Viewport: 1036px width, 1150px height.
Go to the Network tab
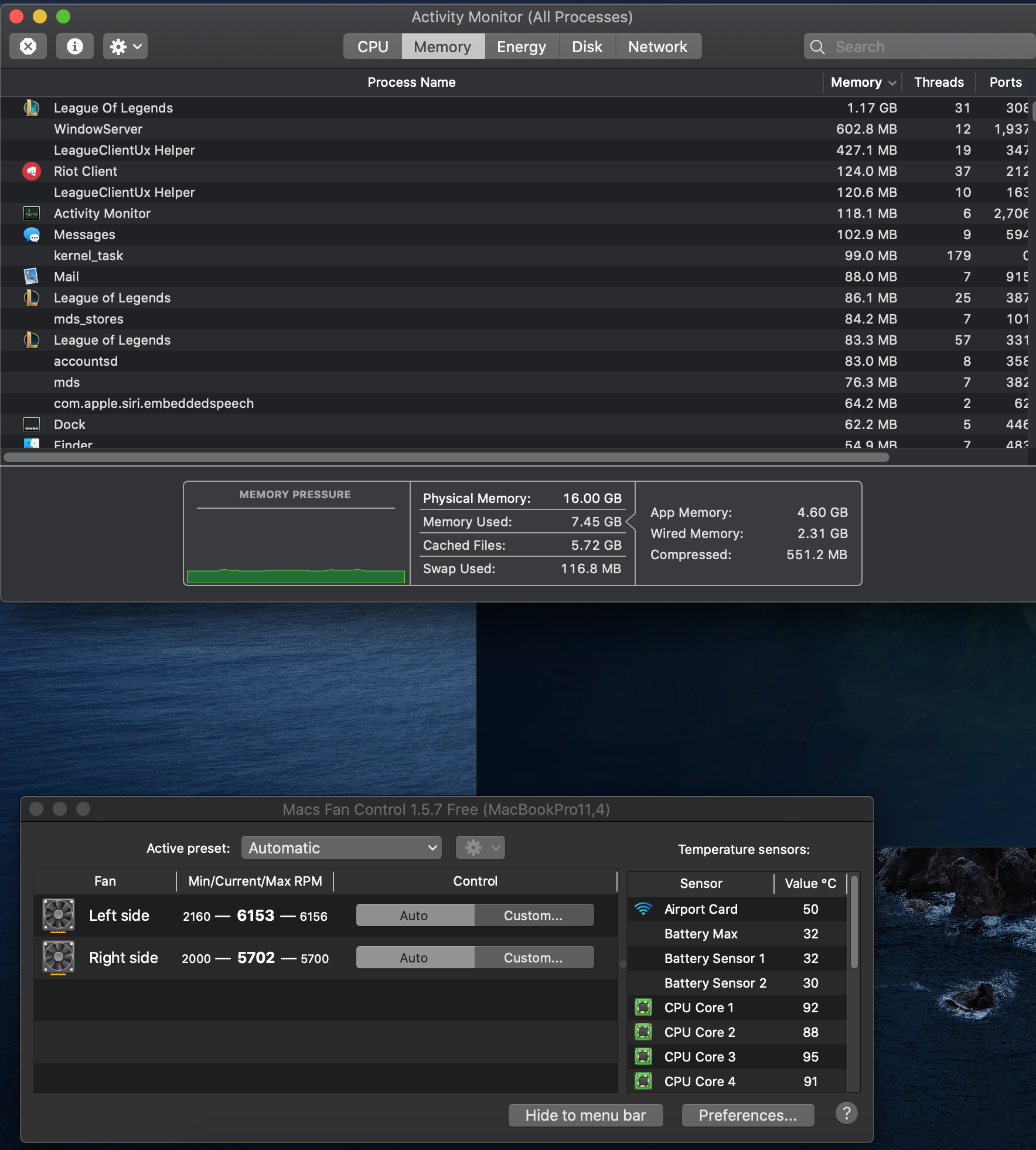658,47
